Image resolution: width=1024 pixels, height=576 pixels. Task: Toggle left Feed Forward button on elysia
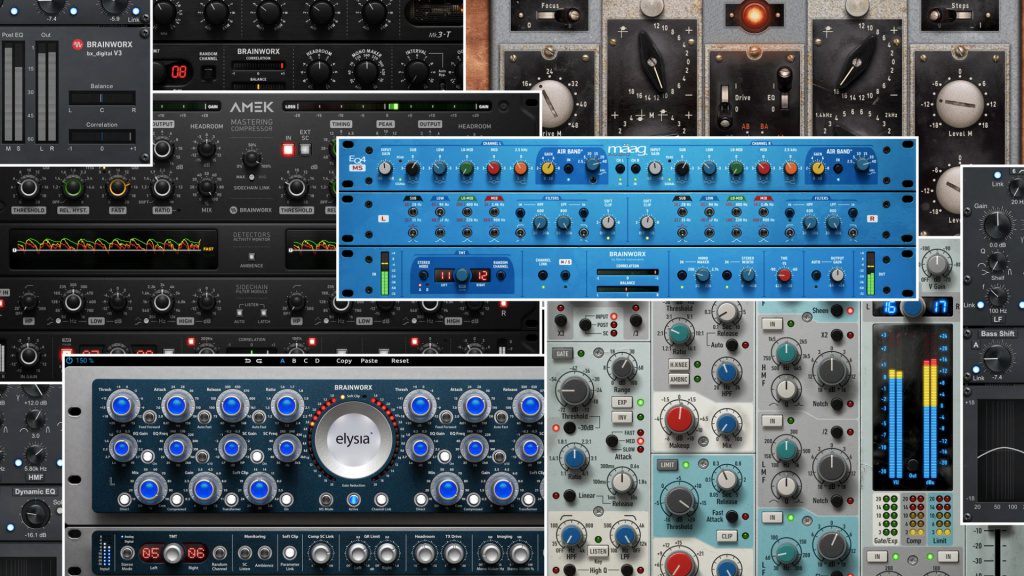(x=149, y=417)
